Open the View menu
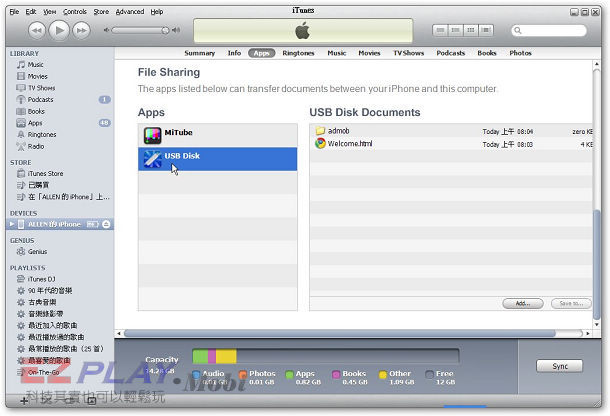610x416 pixels. [x=49, y=12]
